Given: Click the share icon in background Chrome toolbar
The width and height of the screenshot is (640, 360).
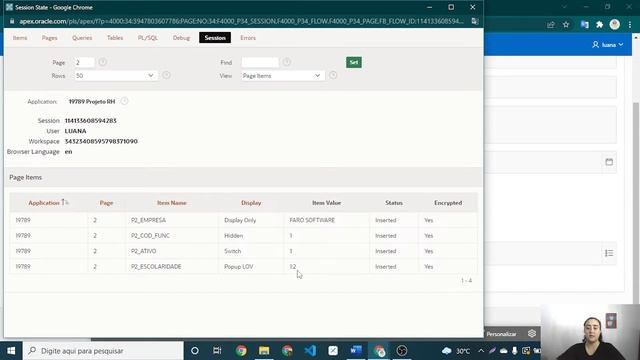Looking at the screenshot, I should pyautogui.click(x=551, y=25).
